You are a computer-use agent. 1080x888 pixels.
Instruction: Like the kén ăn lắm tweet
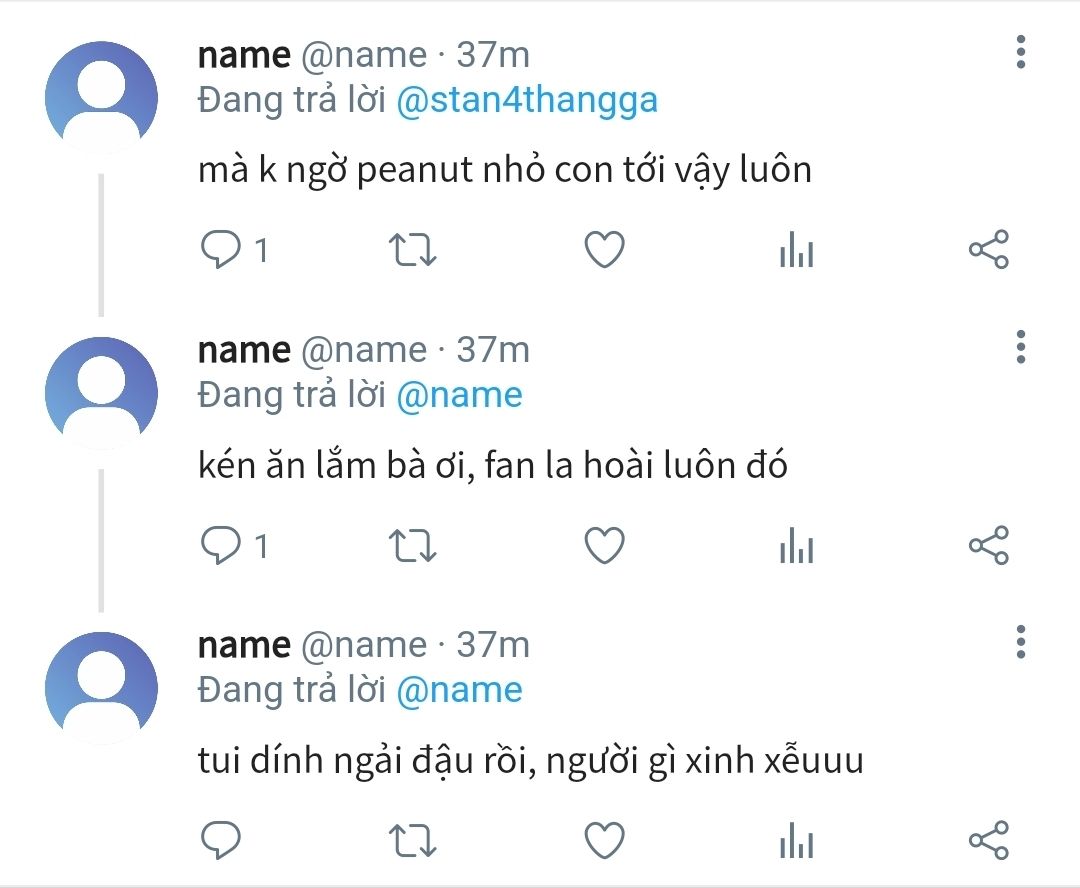pyautogui.click(x=604, y=546)
